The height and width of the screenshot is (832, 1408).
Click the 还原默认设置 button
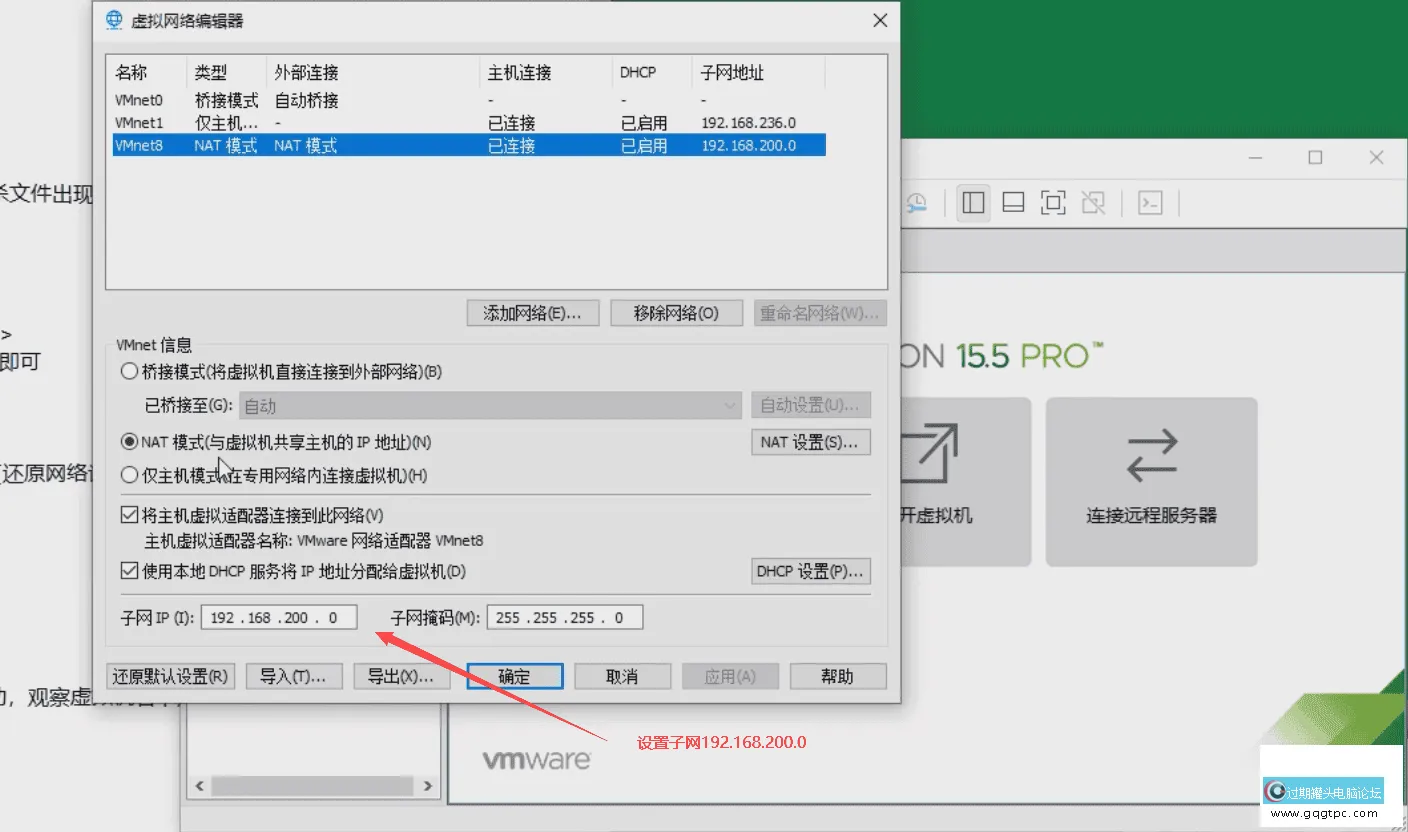(170, 676)
